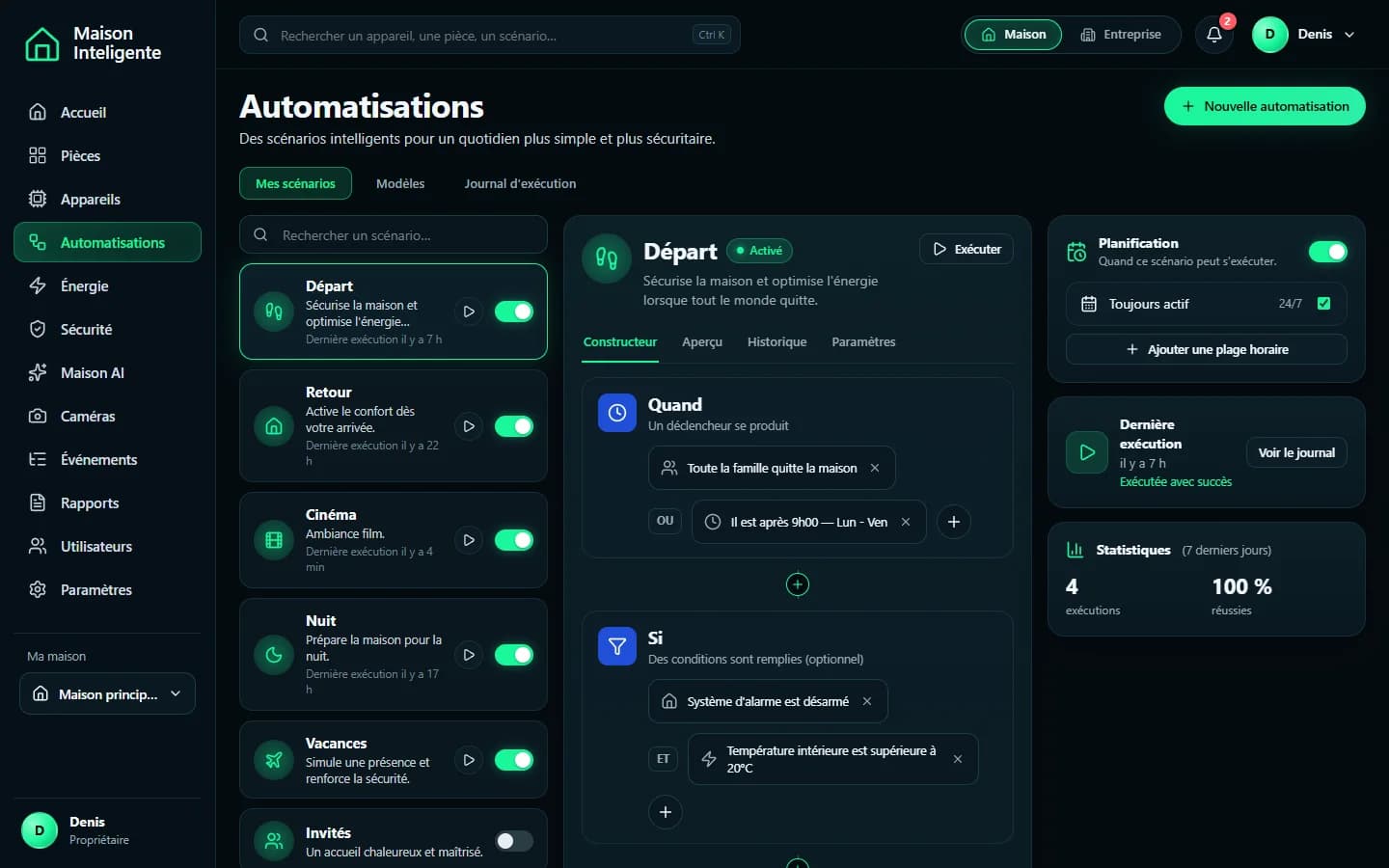Click the Invités people icon in list
The height and width of the screenshot is (868, 1389).
click(x=274, y=841)
